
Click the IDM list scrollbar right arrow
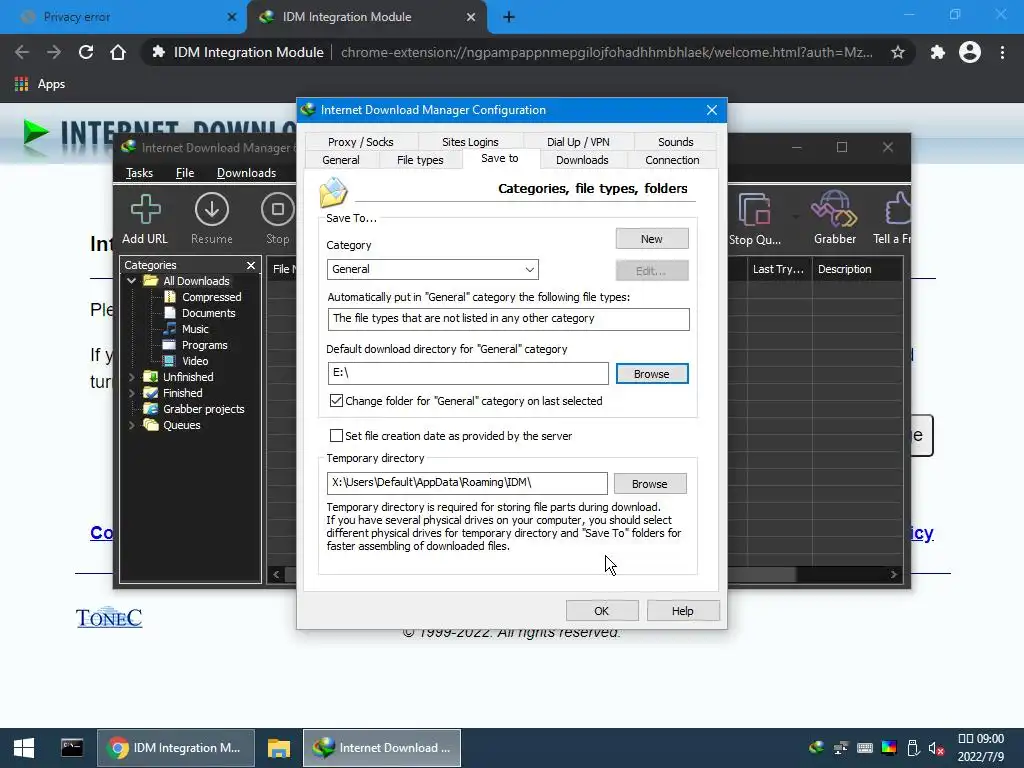coord(893,575)
